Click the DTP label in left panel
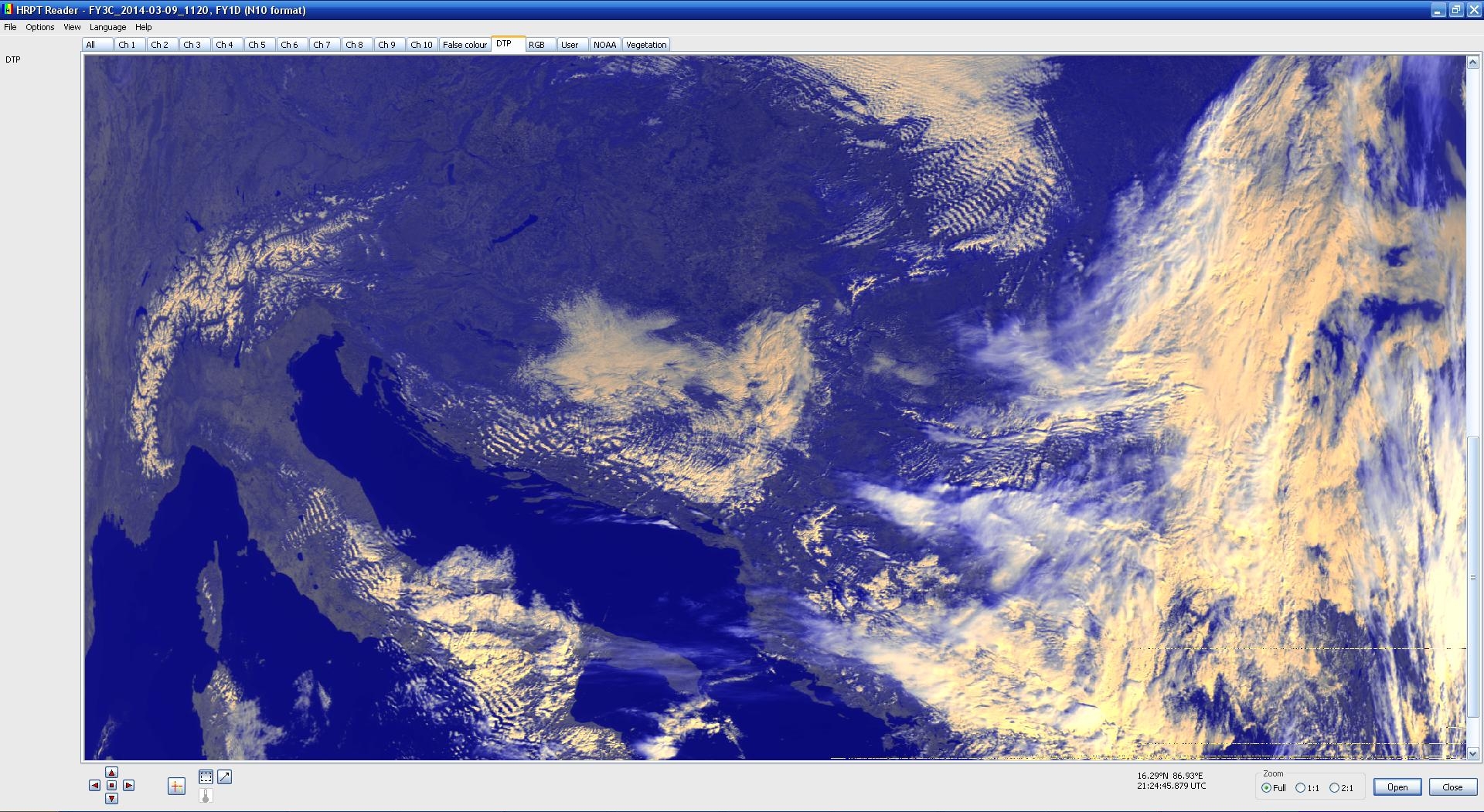 click(x=13, y=59)
